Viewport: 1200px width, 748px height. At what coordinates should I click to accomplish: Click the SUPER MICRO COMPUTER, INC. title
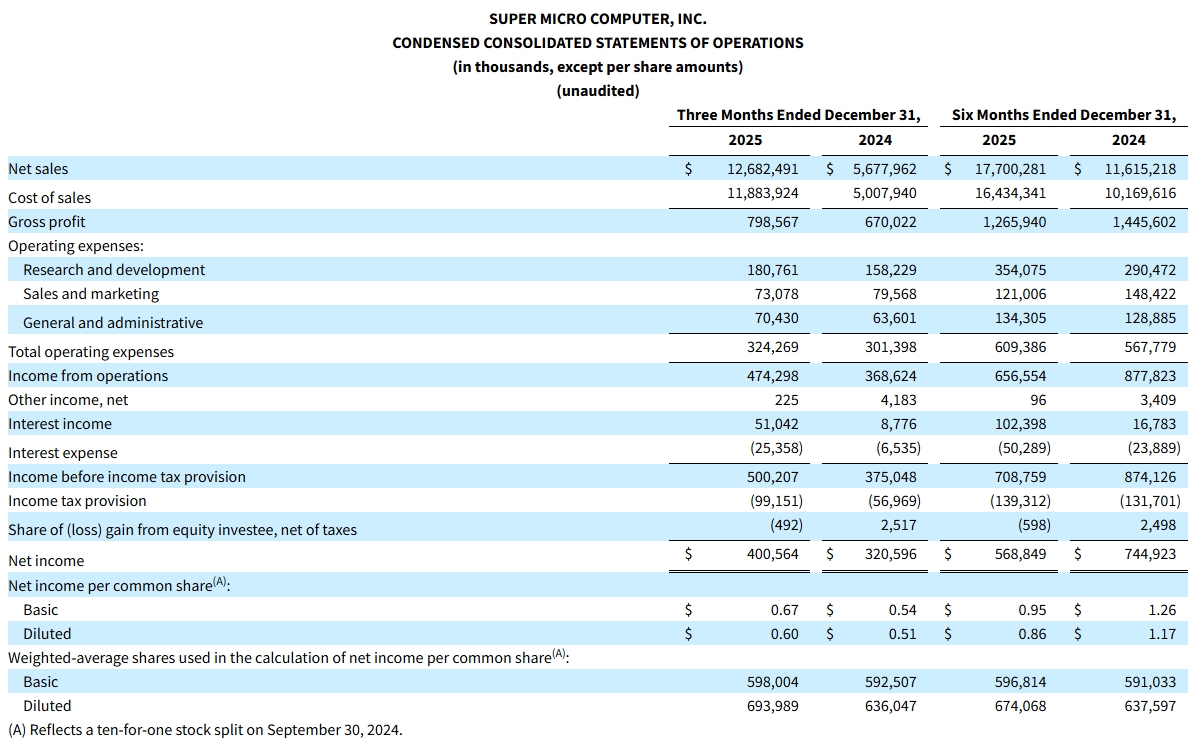[x=597, y=18]
